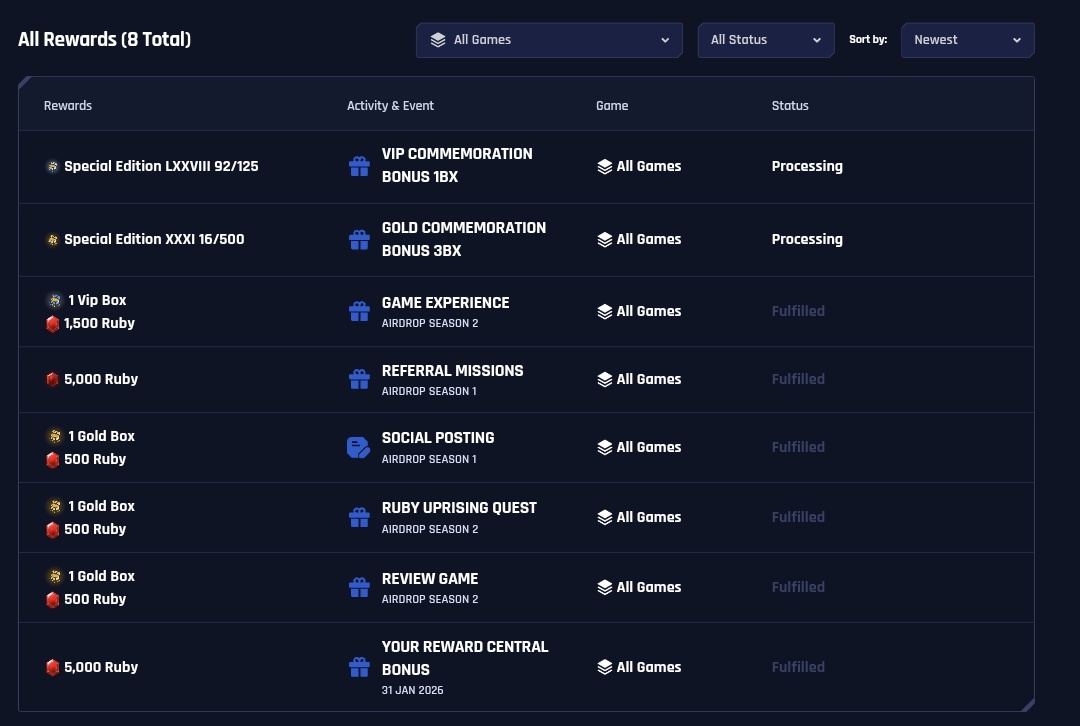Click ruby gem in Reward Central Bonus row
Image resolution: width=1080 pixels, height=726 pixels.
tap(52, 667)
